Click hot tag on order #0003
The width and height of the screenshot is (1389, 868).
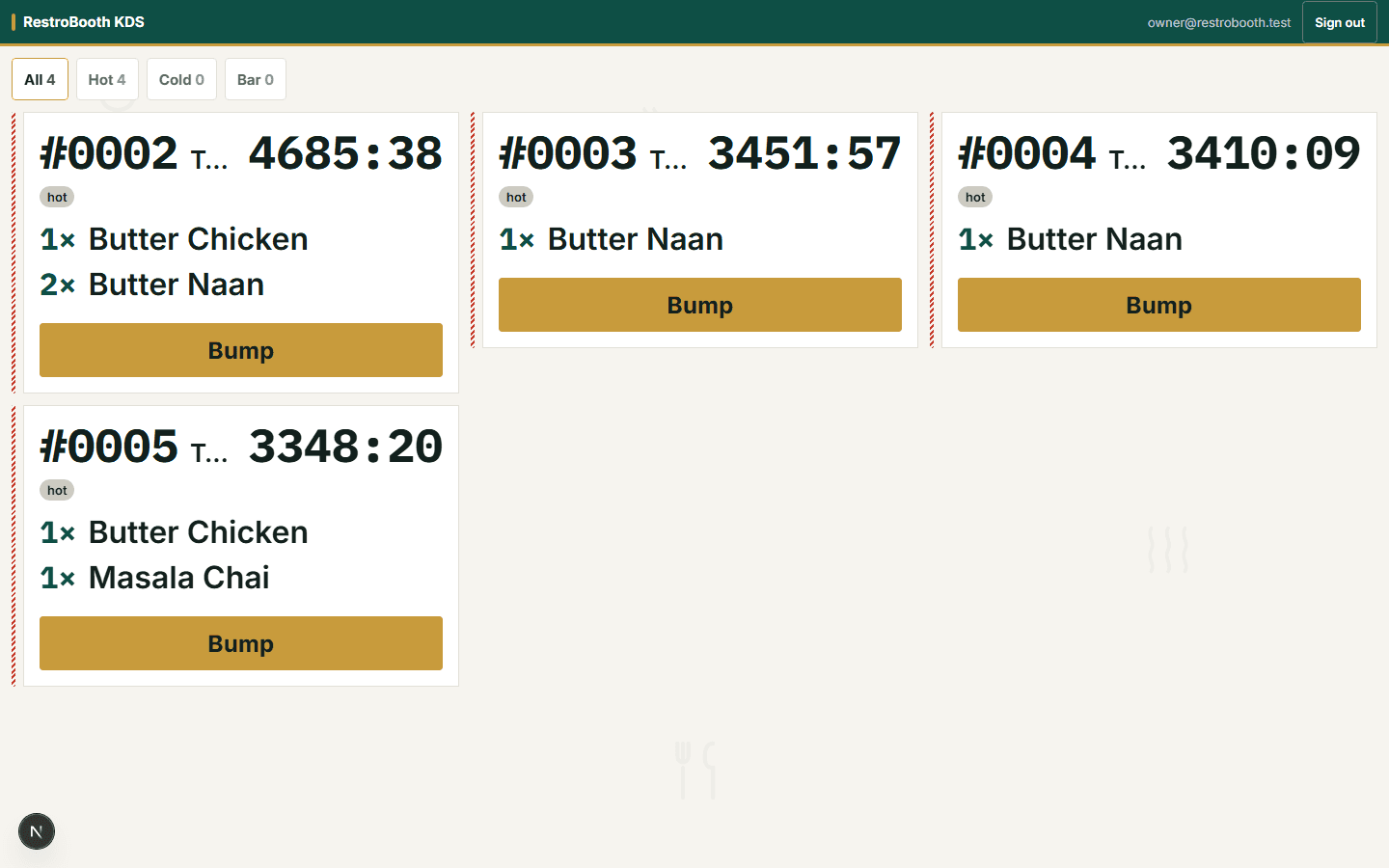coord(516,197)
